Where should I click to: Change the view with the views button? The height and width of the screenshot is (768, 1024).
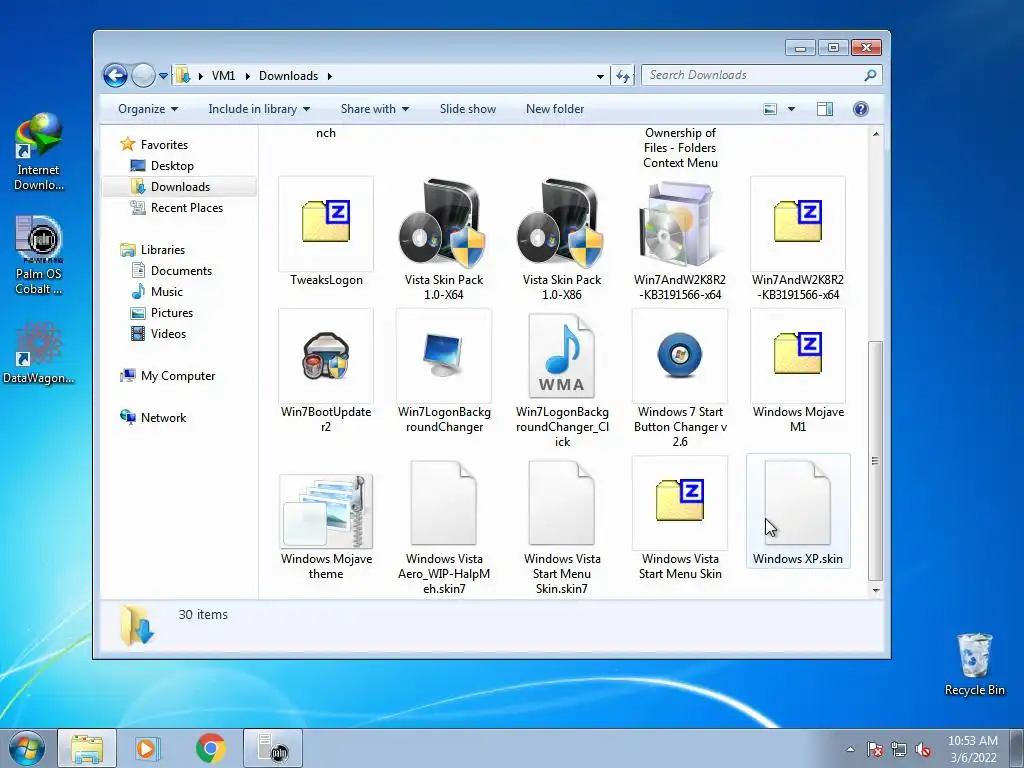click(771, 109)
